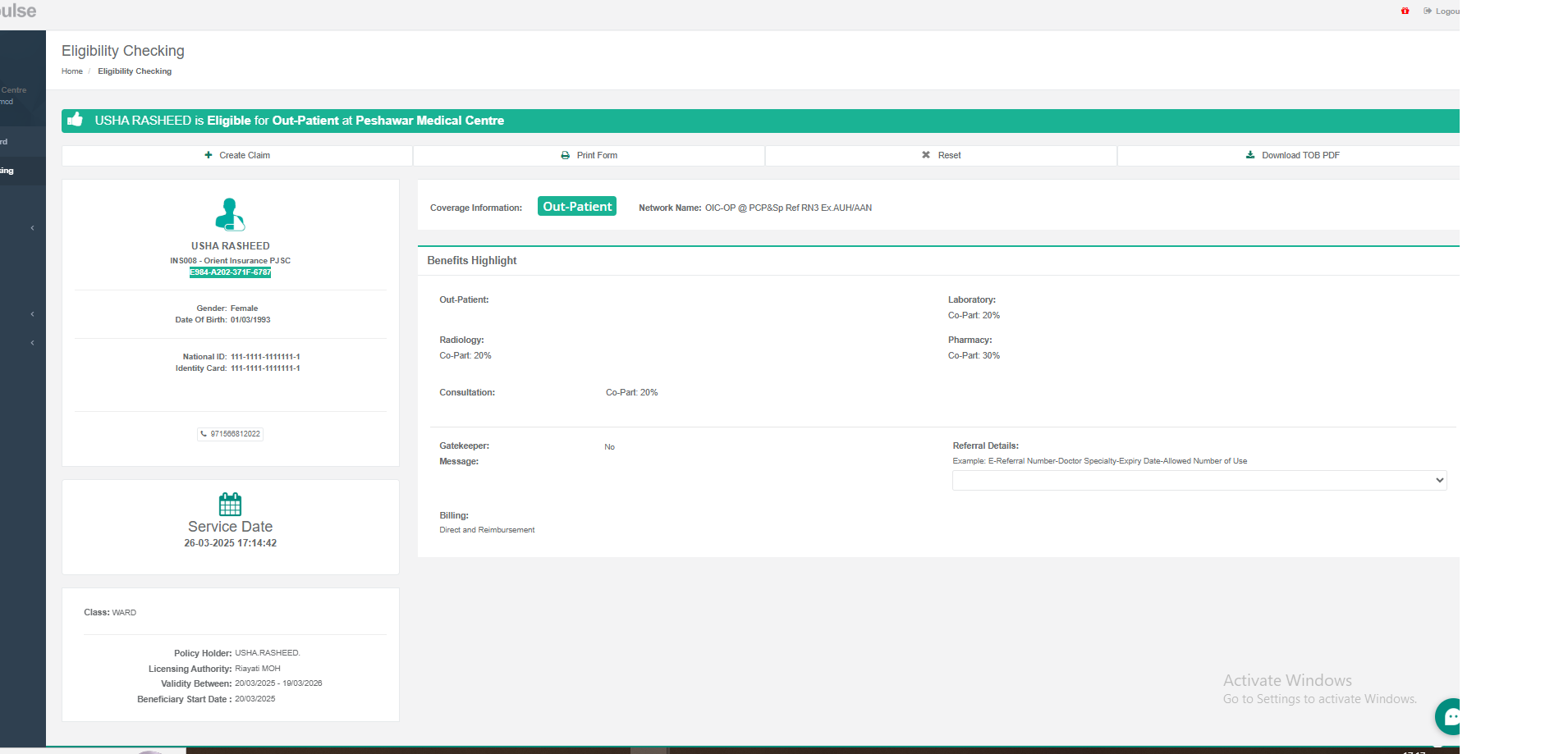Expand the lowest sidebar chevron menu
Image resolution: width=1568 pixels, height=754 pixels.
(x=32, y=343)
